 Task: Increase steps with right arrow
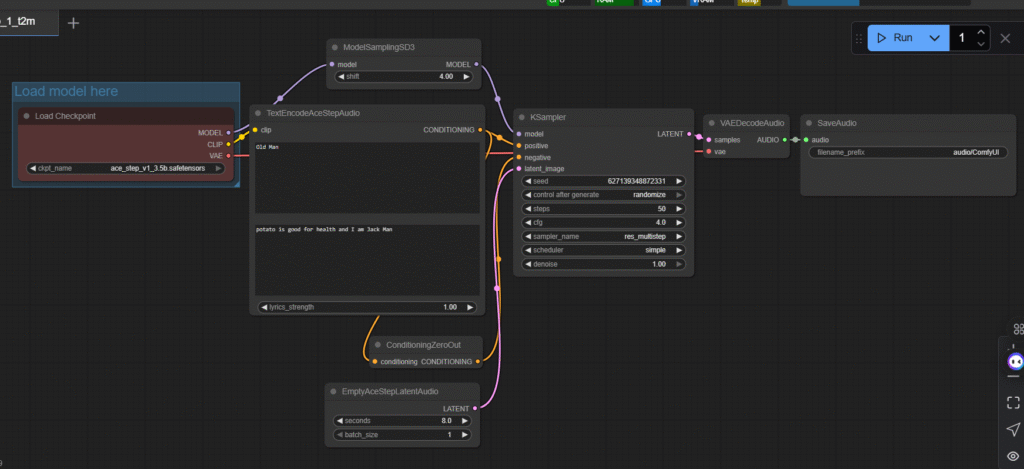[x=679, y=209]
